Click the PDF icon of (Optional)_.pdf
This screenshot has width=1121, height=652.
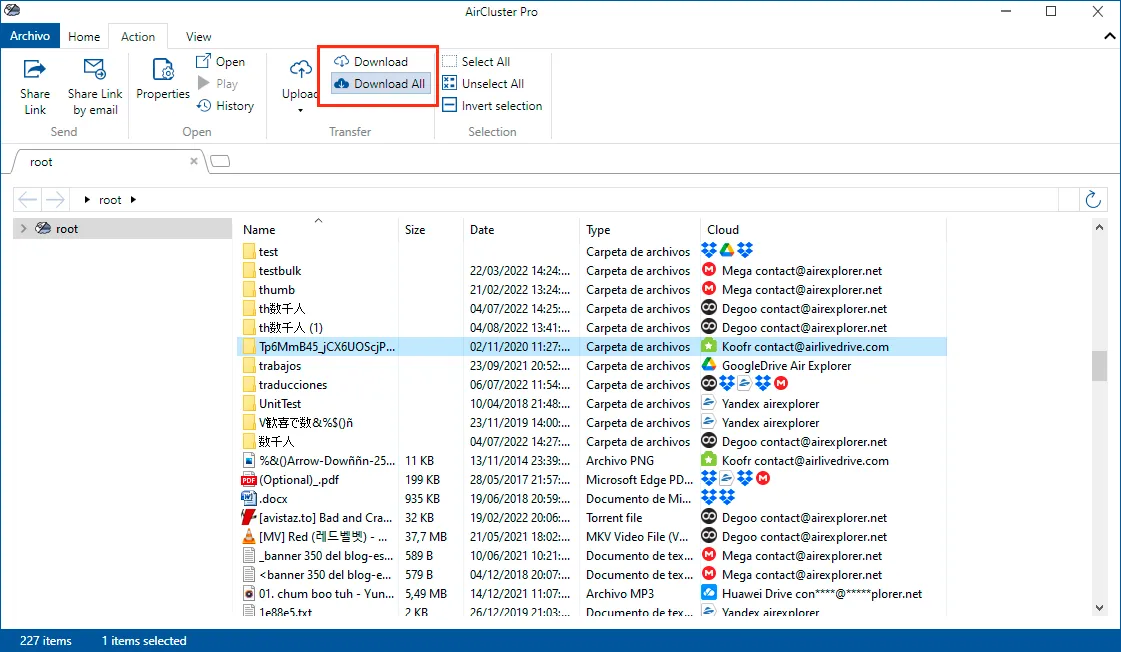point(249,480)
